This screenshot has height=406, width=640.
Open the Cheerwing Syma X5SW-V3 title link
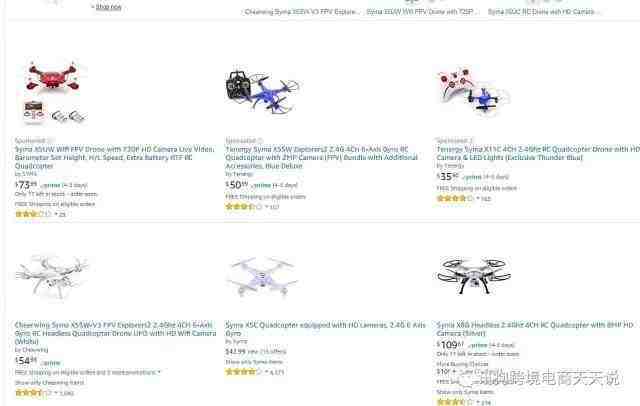[116, 333]
